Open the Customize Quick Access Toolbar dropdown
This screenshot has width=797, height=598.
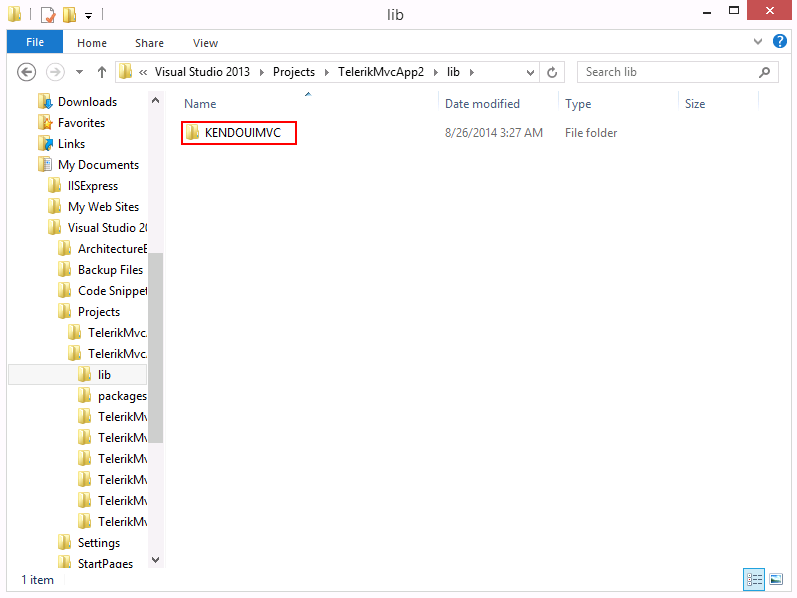(88, 16)
